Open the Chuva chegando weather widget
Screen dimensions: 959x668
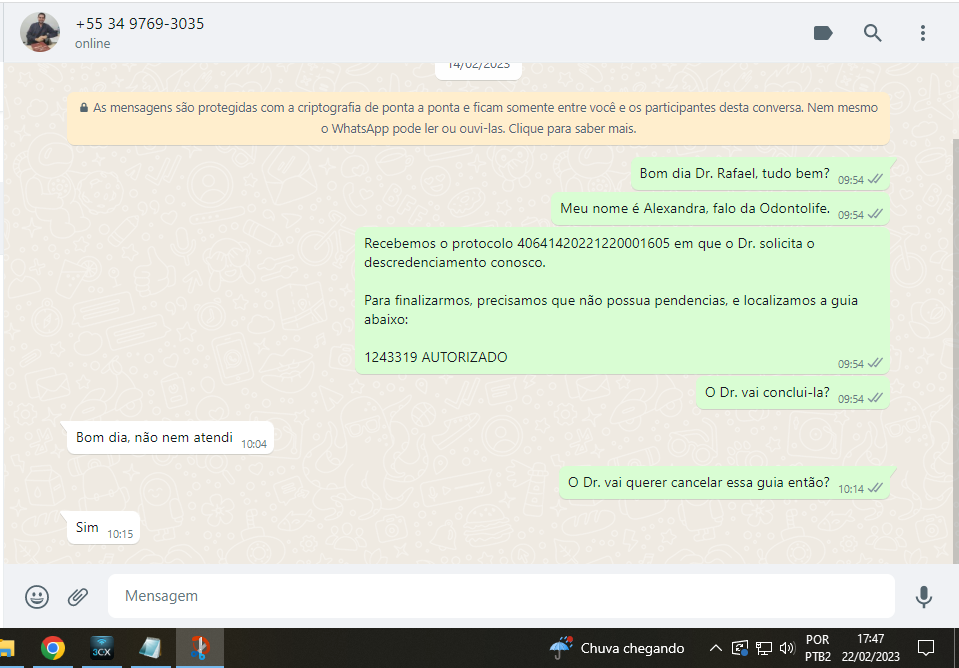point(617,648)
